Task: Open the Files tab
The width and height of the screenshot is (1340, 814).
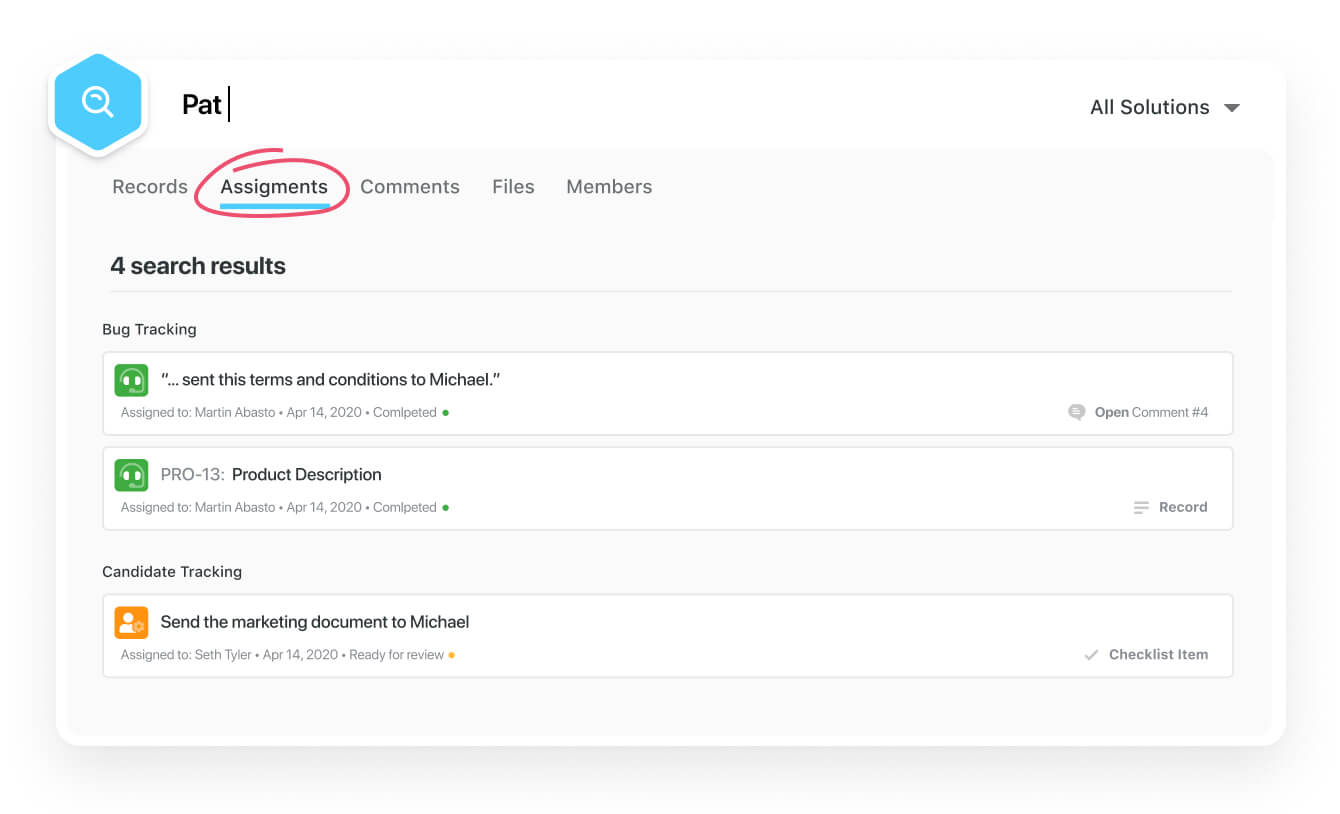Action: click(513, 187)
